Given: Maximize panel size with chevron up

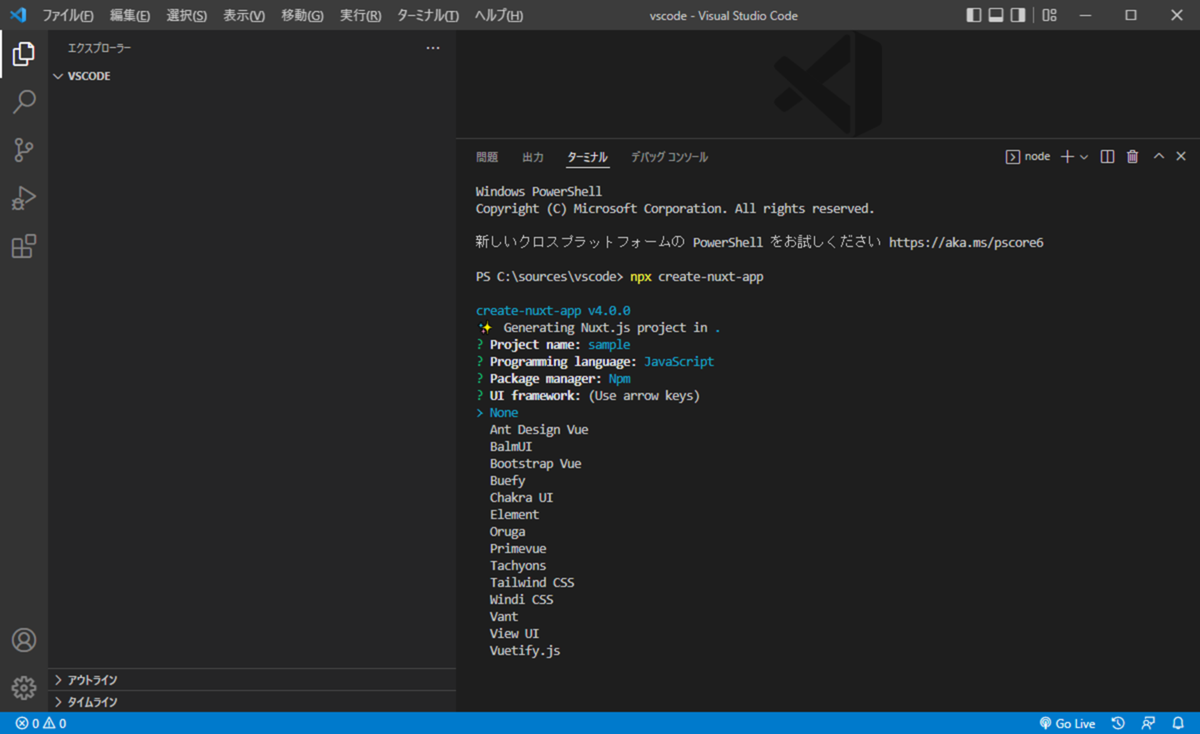Looking at the screenshot, I should (x=1159, y=157).
